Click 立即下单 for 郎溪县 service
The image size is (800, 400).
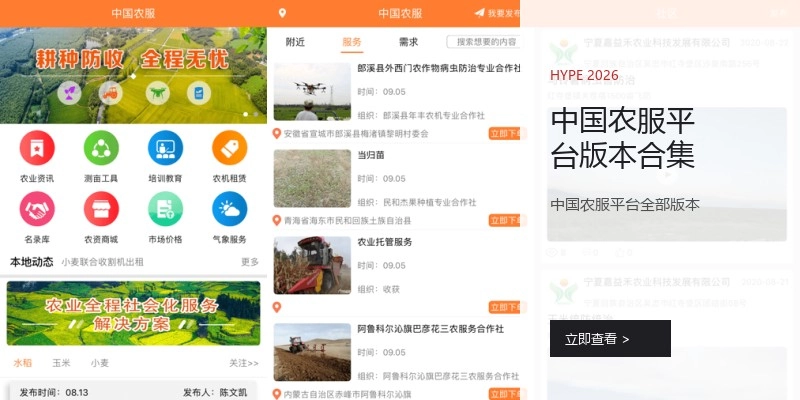(x=505, y=134)
